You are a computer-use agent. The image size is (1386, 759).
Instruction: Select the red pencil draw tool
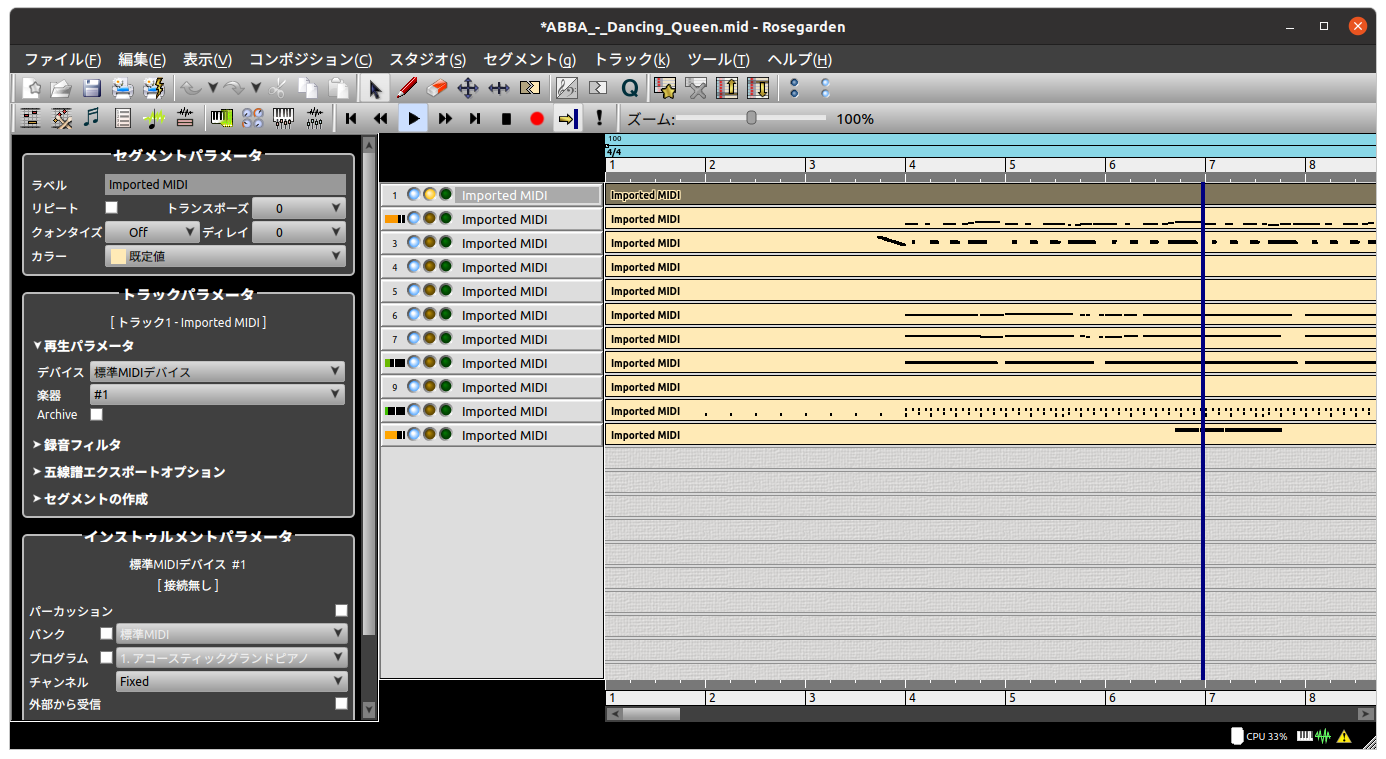pyautogui.click(x=406, y=88)
